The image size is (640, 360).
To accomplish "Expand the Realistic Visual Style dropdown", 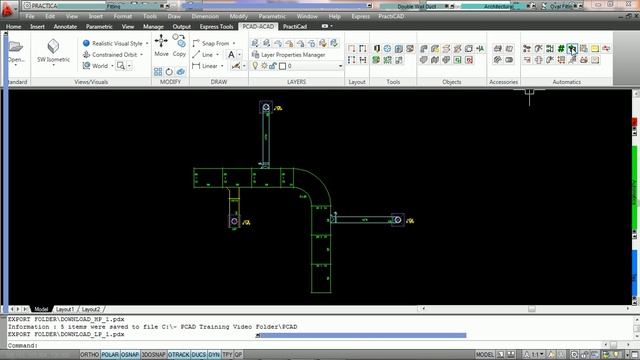I will pyautogui.click(x=147, y=43).
